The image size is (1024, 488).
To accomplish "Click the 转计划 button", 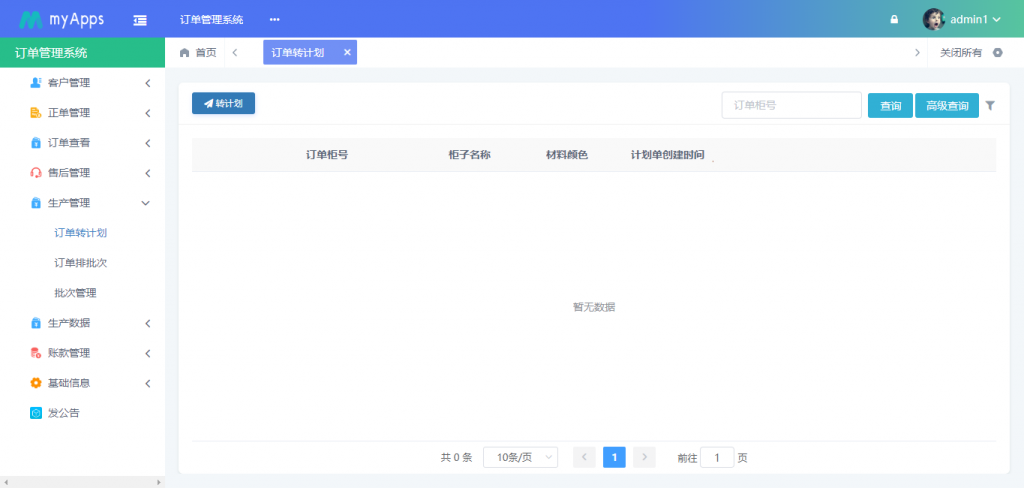I will (223, 103).
